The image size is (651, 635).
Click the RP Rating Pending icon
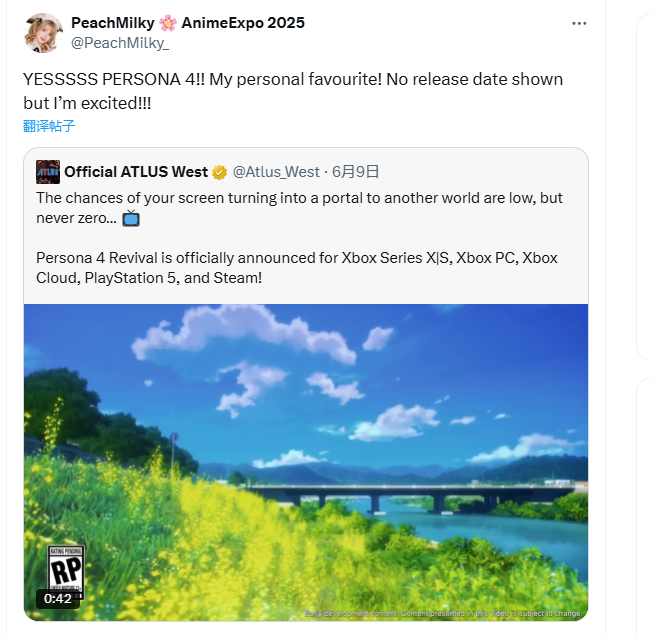point(66,569)
